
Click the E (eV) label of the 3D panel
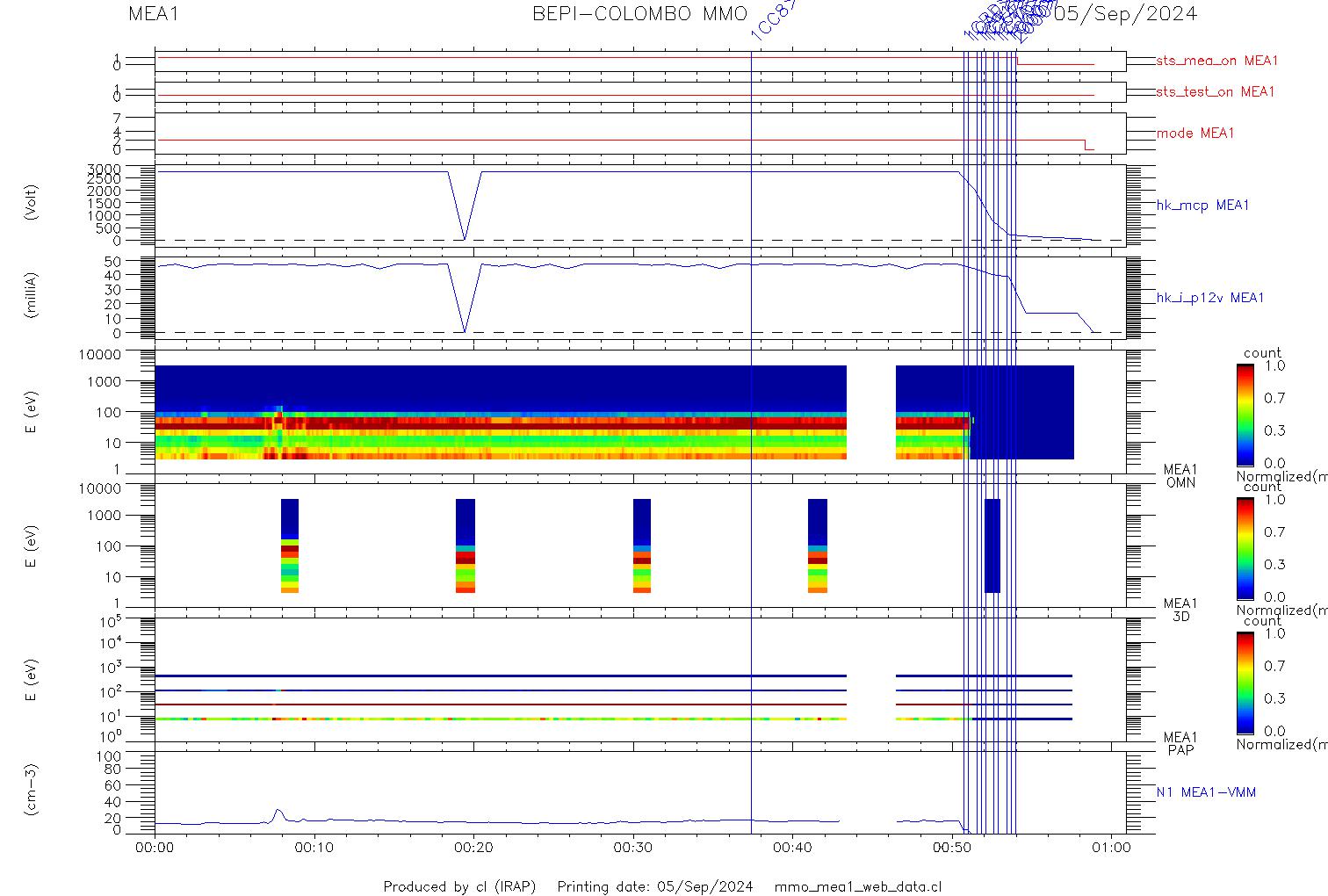point(32,546)
